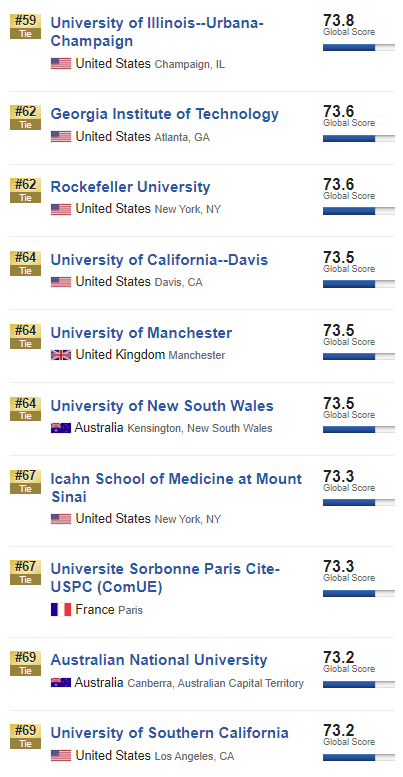Open University of Illinois--Urbana-Champaign link
Viewport: 403px width, 777px height.
[x=157, y=32]
